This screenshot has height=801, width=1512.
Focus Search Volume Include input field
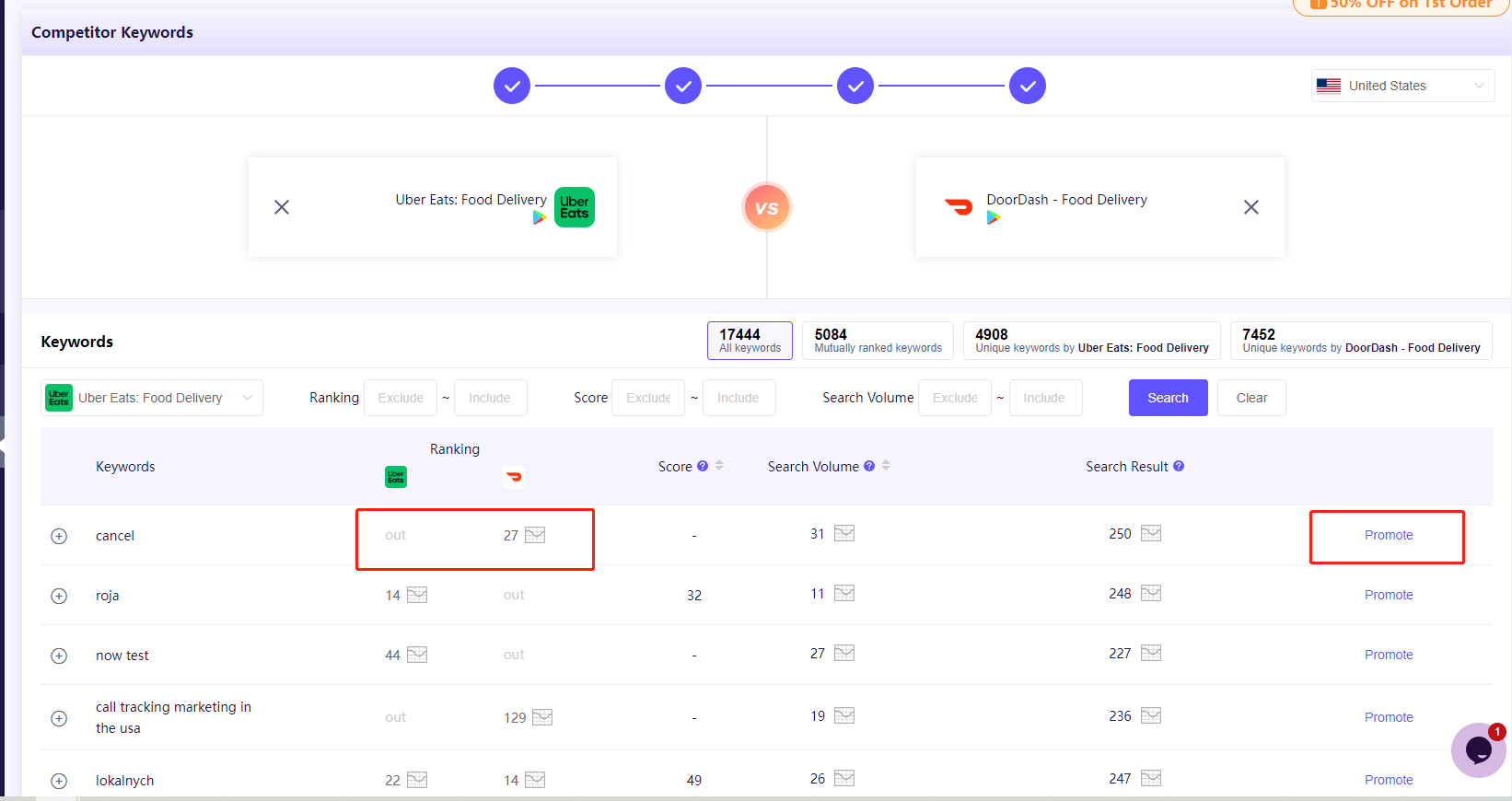[x=1046, y=398]
